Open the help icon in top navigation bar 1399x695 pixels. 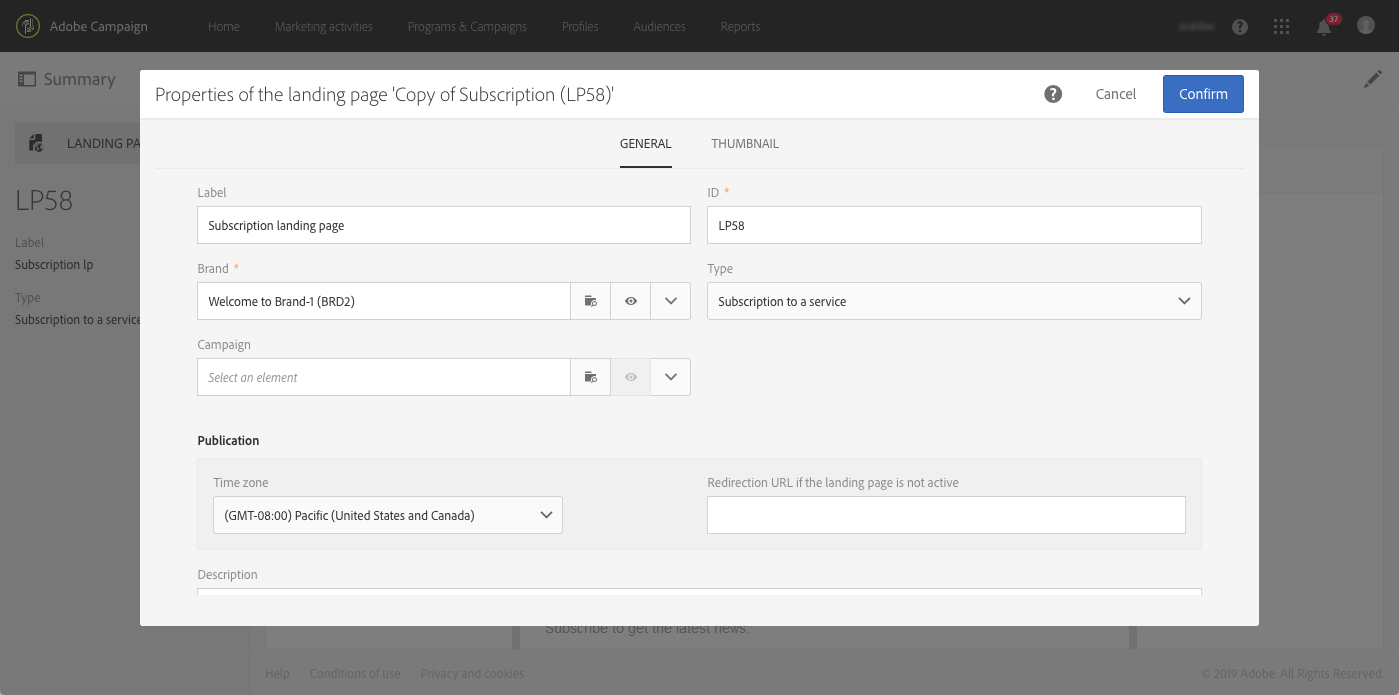[x=1240, y=27]
